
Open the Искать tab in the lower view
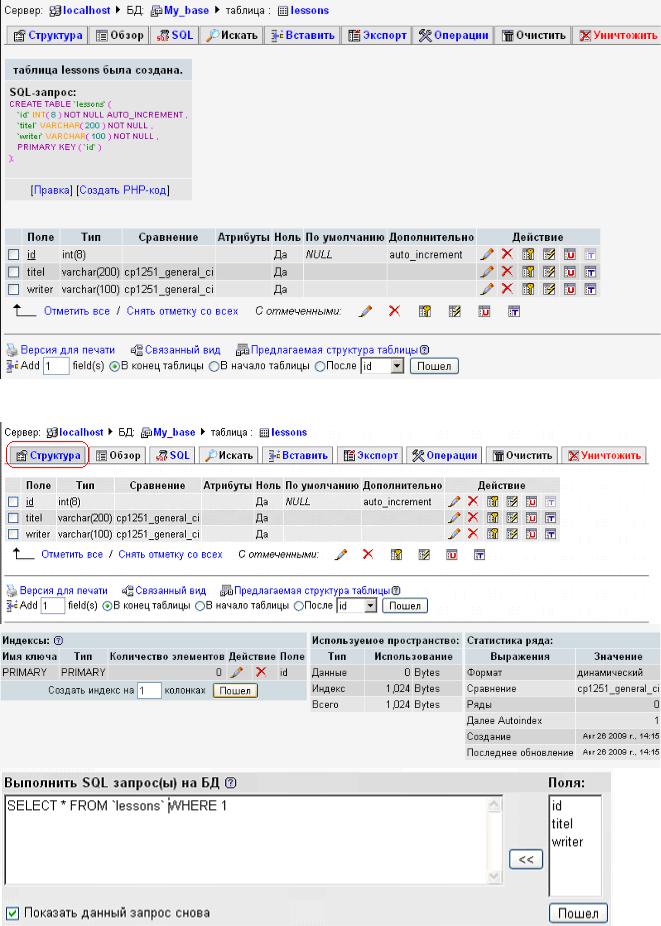coord(229,455)
